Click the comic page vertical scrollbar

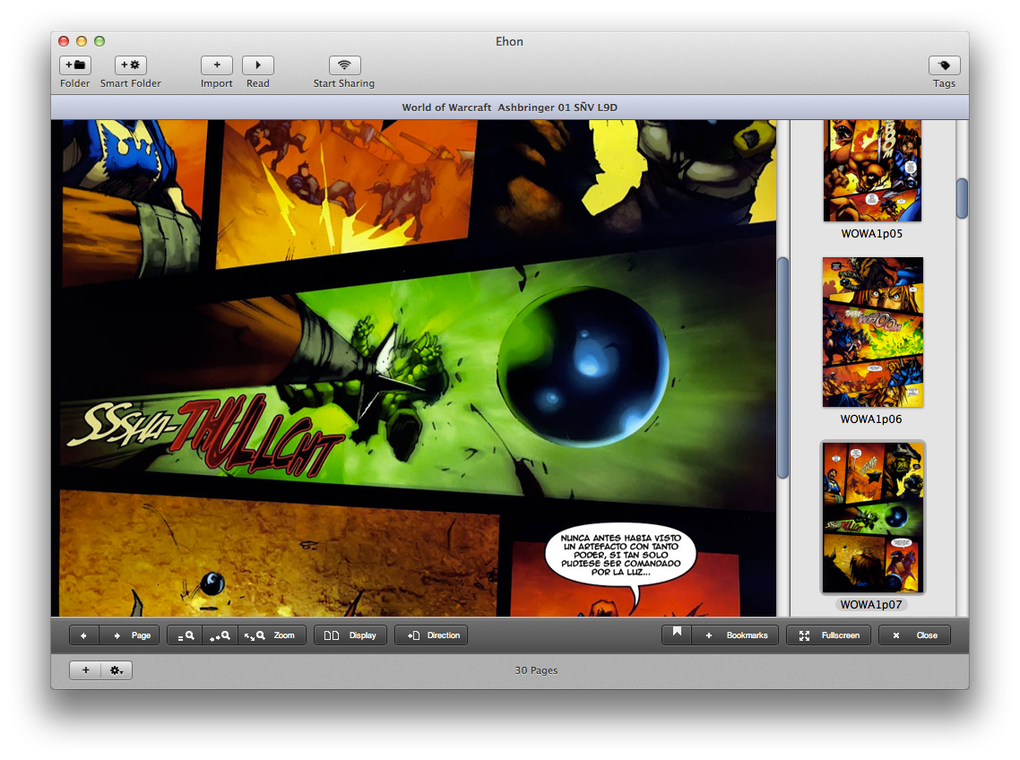(783, 368)
